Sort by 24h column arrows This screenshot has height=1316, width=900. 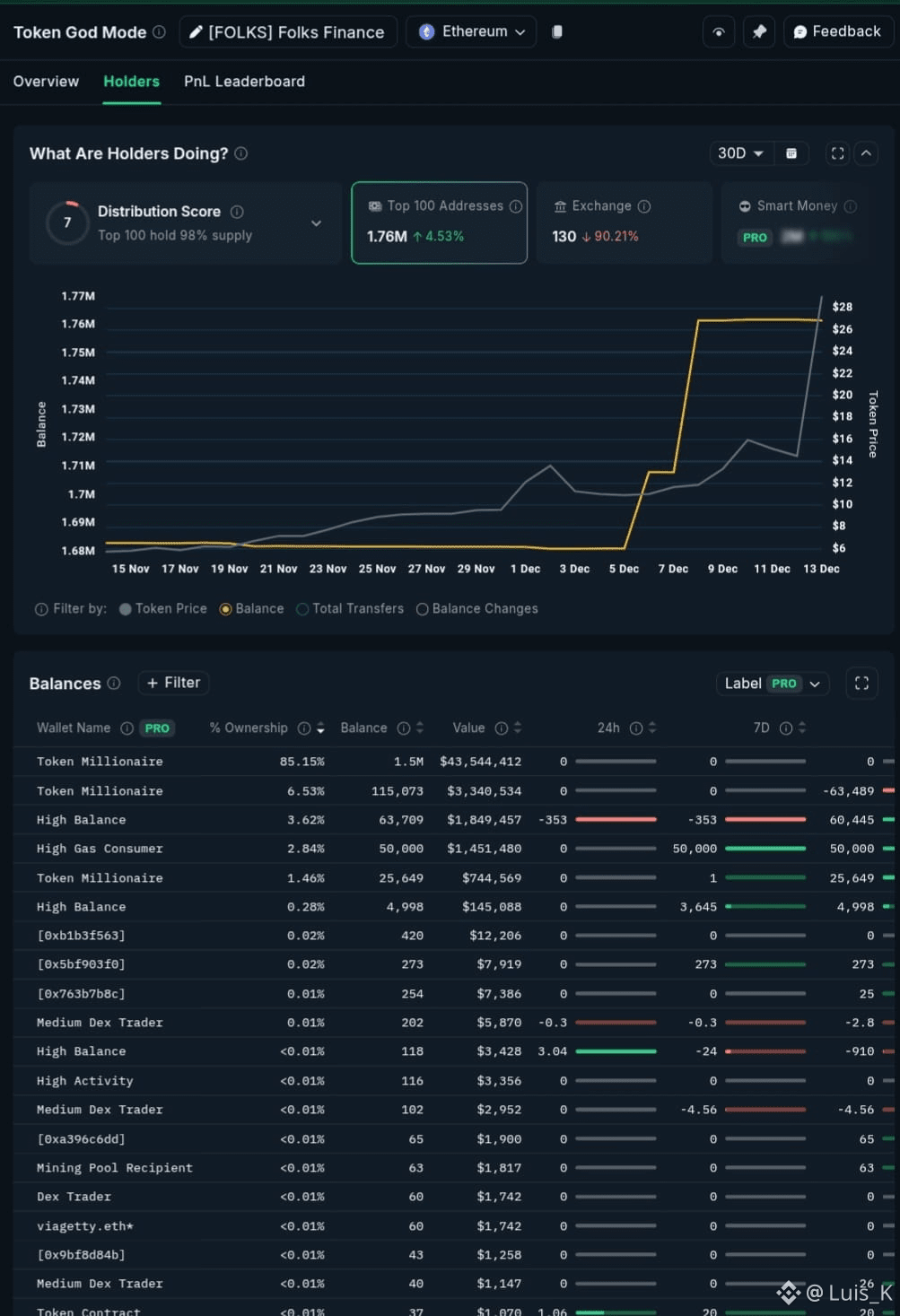(x=652, y=728)
